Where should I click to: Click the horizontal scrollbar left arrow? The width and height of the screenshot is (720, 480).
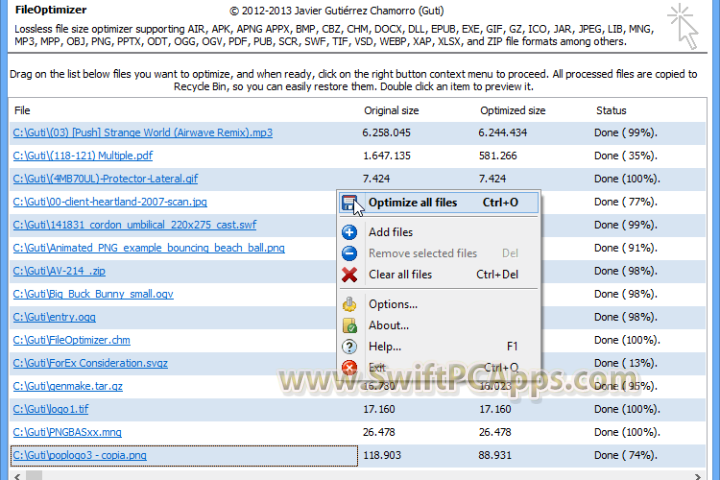[x=17, y=476]
